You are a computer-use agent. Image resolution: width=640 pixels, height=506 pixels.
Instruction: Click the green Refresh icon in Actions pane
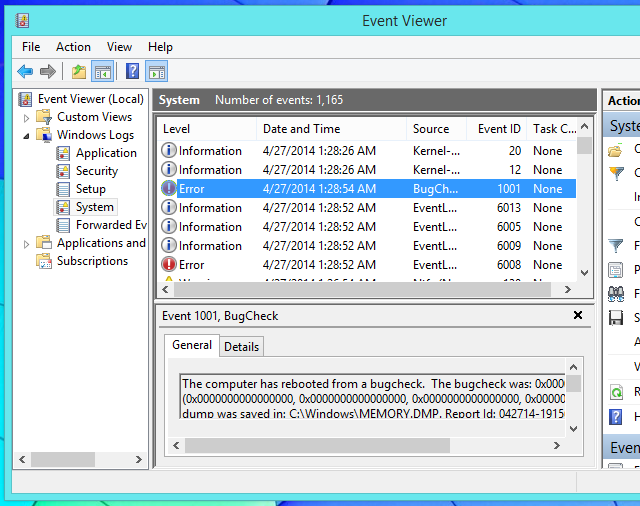[616, 393]
